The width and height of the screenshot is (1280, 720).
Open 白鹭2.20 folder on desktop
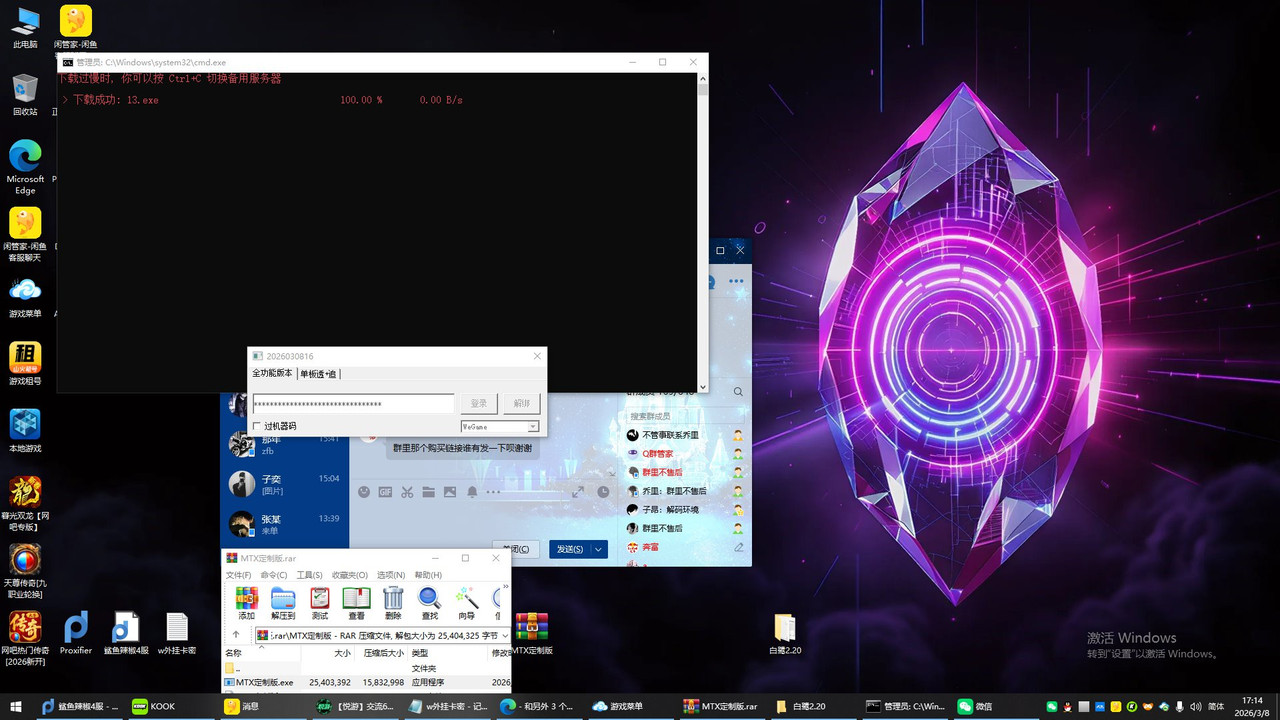coord(785,634)
